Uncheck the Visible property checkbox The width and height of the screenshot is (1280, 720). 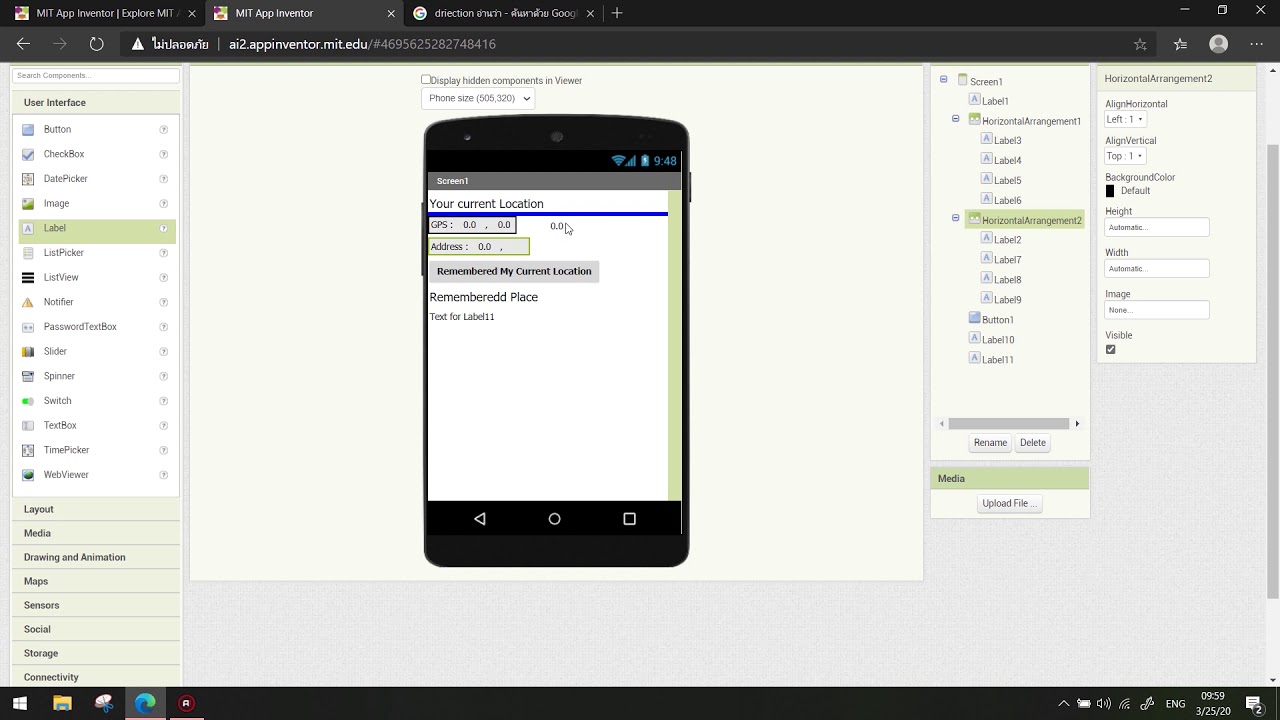tap(1110, 349)
